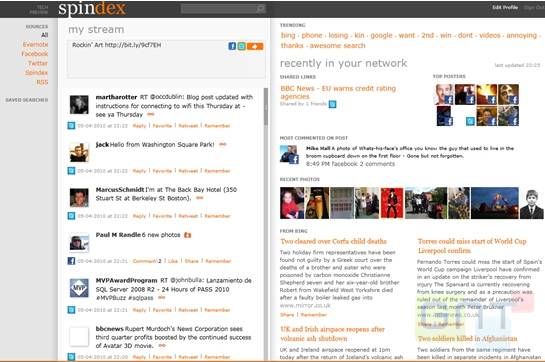Viewport: 545px width, 362px height.
Task: Click the search magnifier icon in header
Action: pyautogui.click(x=261, y=9)
